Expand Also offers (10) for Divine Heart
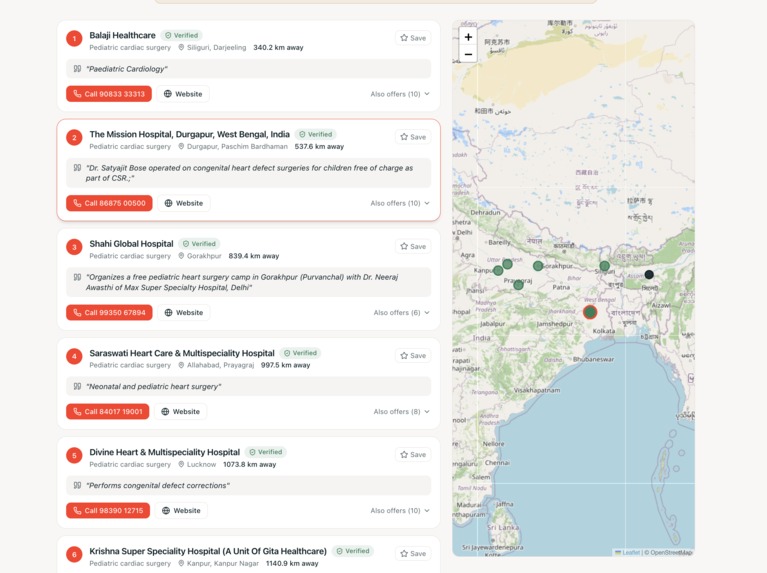 (400, 510)
